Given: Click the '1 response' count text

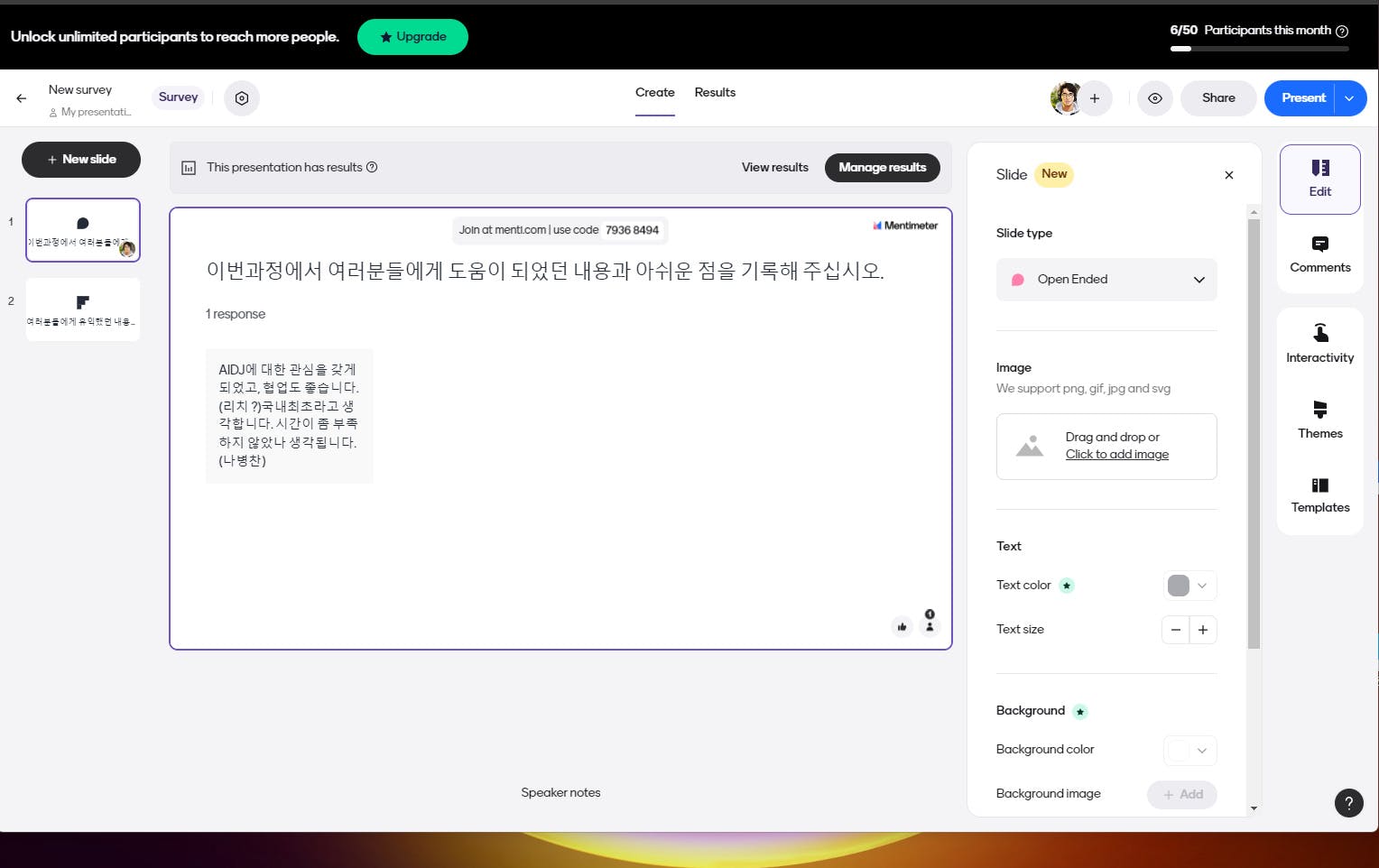Looking at the screenshot, I should coord(236,314).
